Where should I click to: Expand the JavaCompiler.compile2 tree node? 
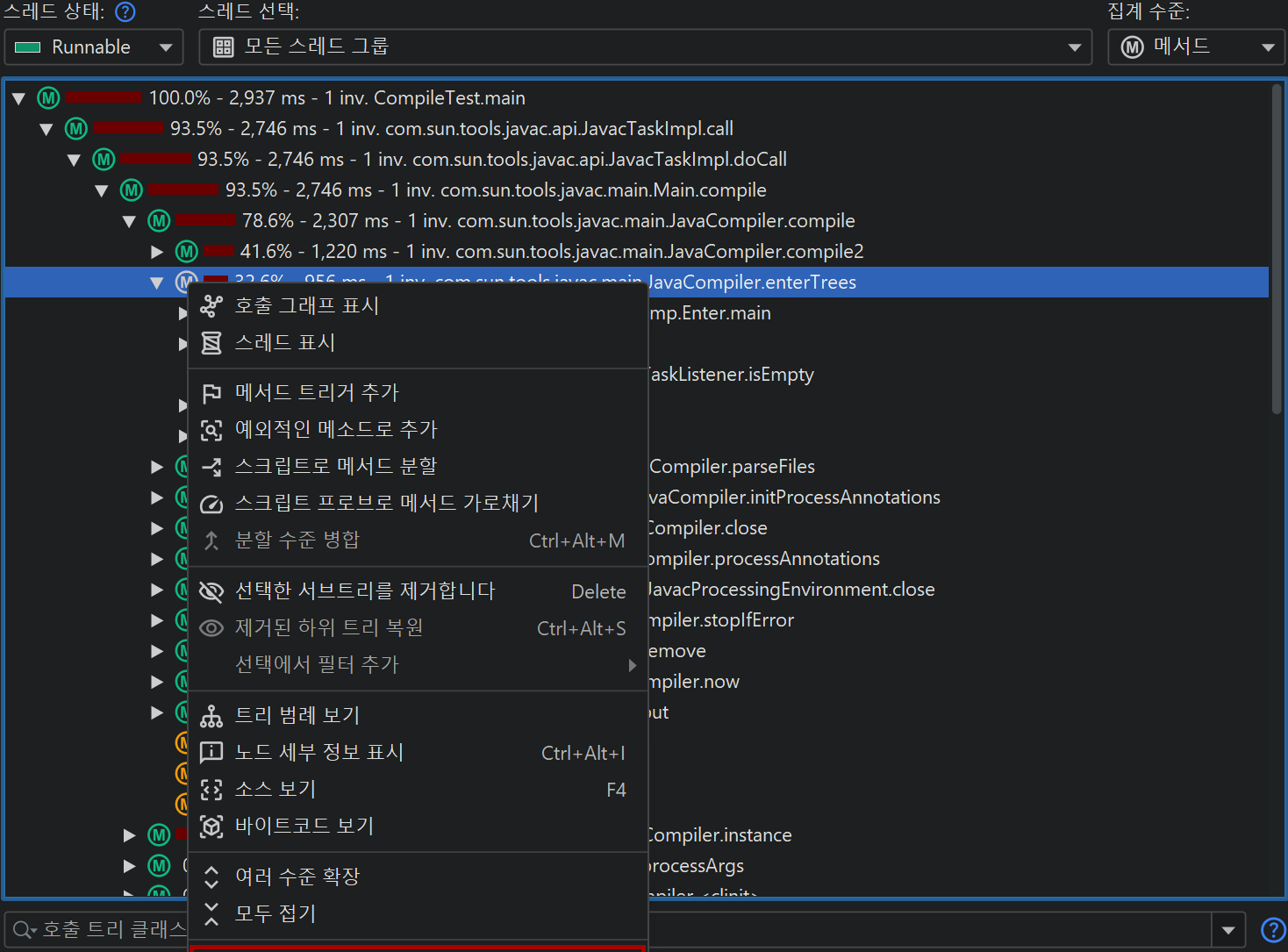(x=157, y=252)
